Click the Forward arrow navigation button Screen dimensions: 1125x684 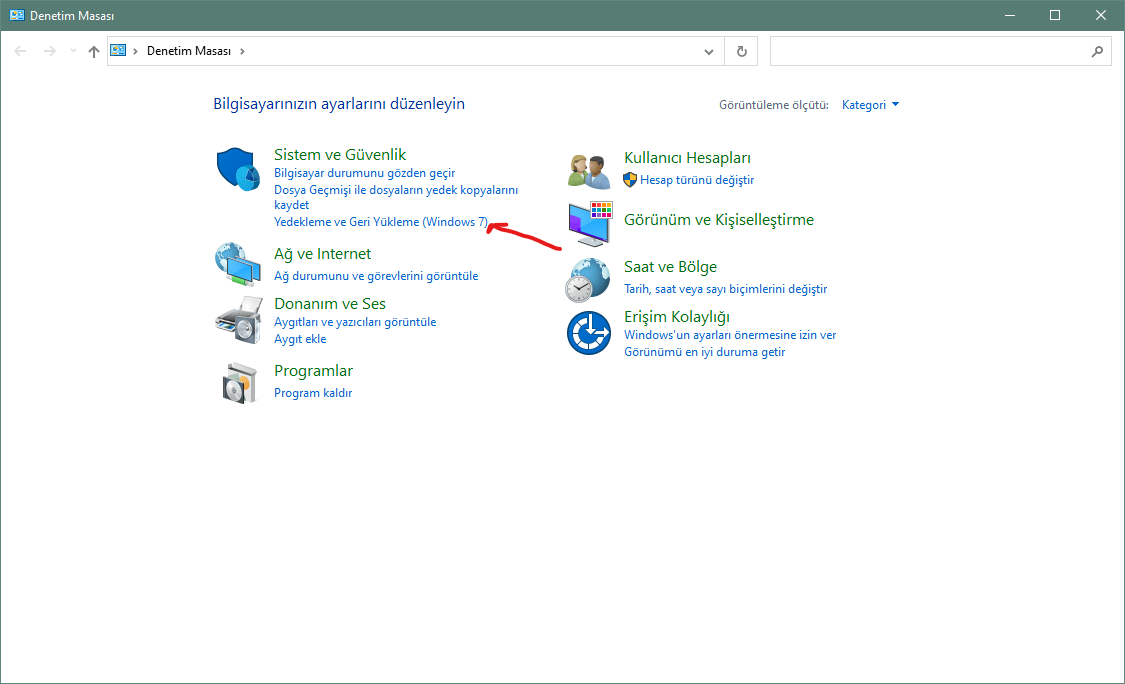pos(50,51)
